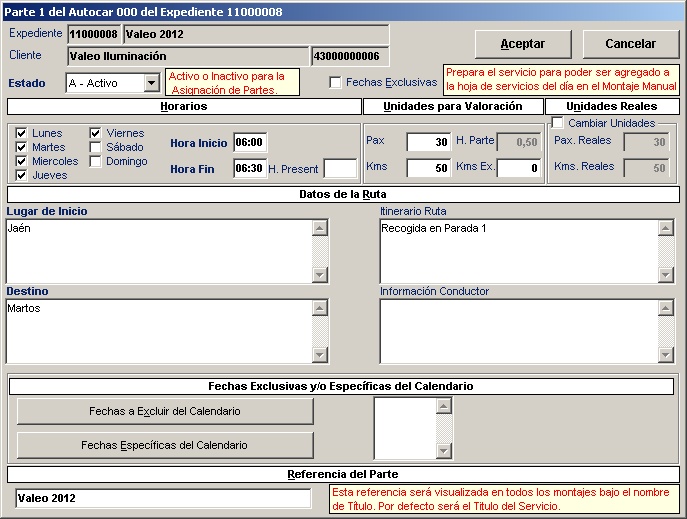Click Destino scroll down arrow

coord(320,355)
